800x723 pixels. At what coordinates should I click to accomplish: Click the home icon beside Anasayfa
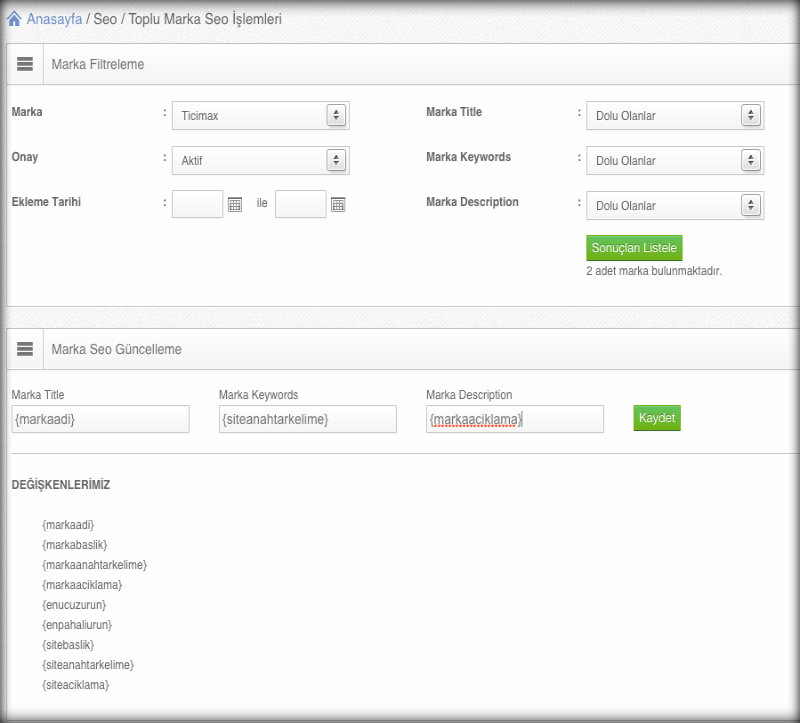15,18
